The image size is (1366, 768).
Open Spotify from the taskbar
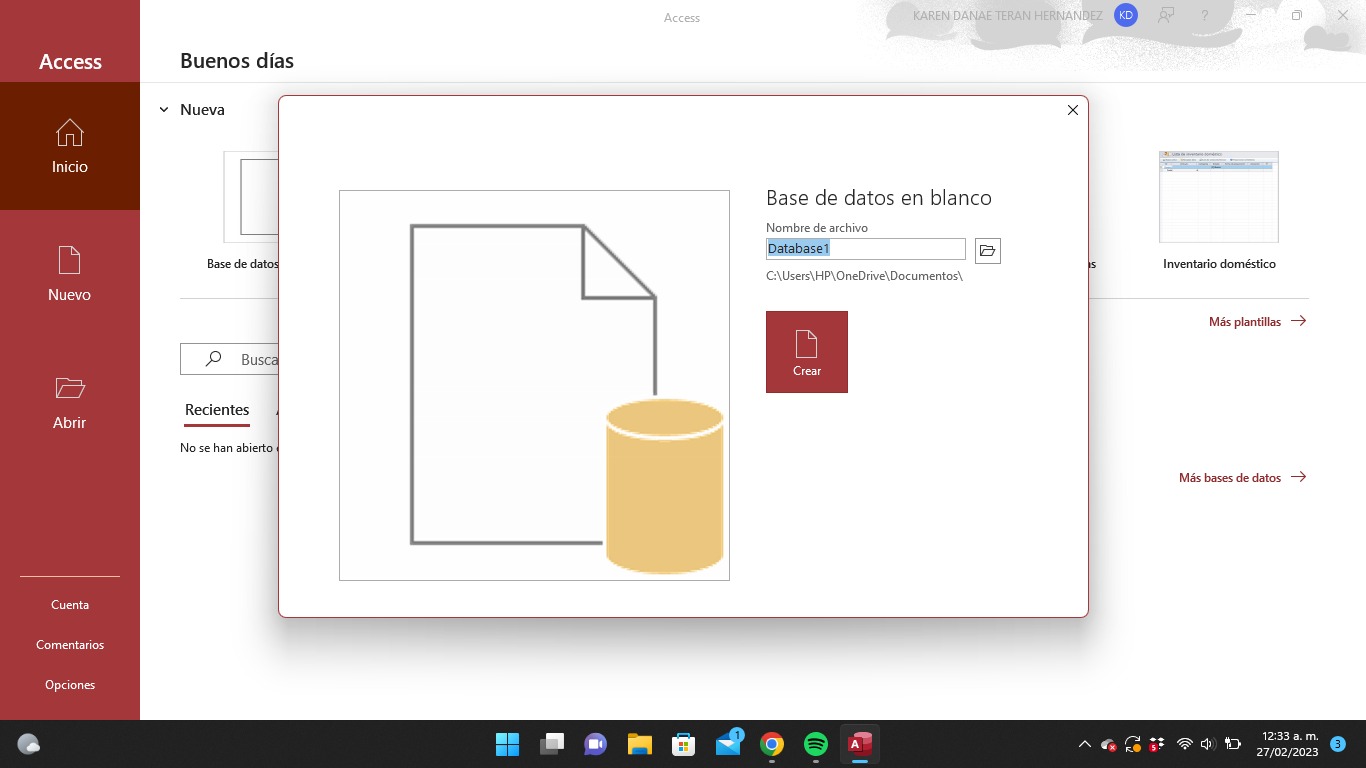[816, 744]
